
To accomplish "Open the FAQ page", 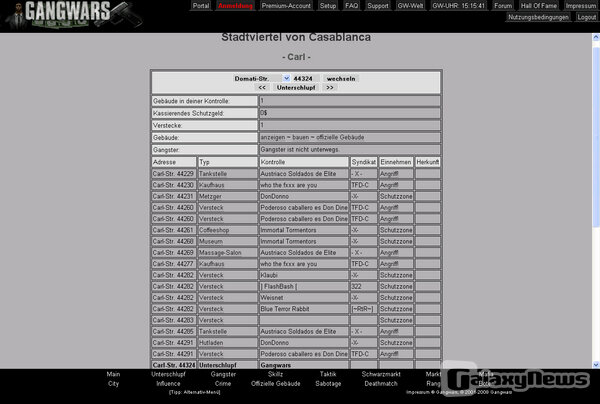I will (x=352, y=6).
